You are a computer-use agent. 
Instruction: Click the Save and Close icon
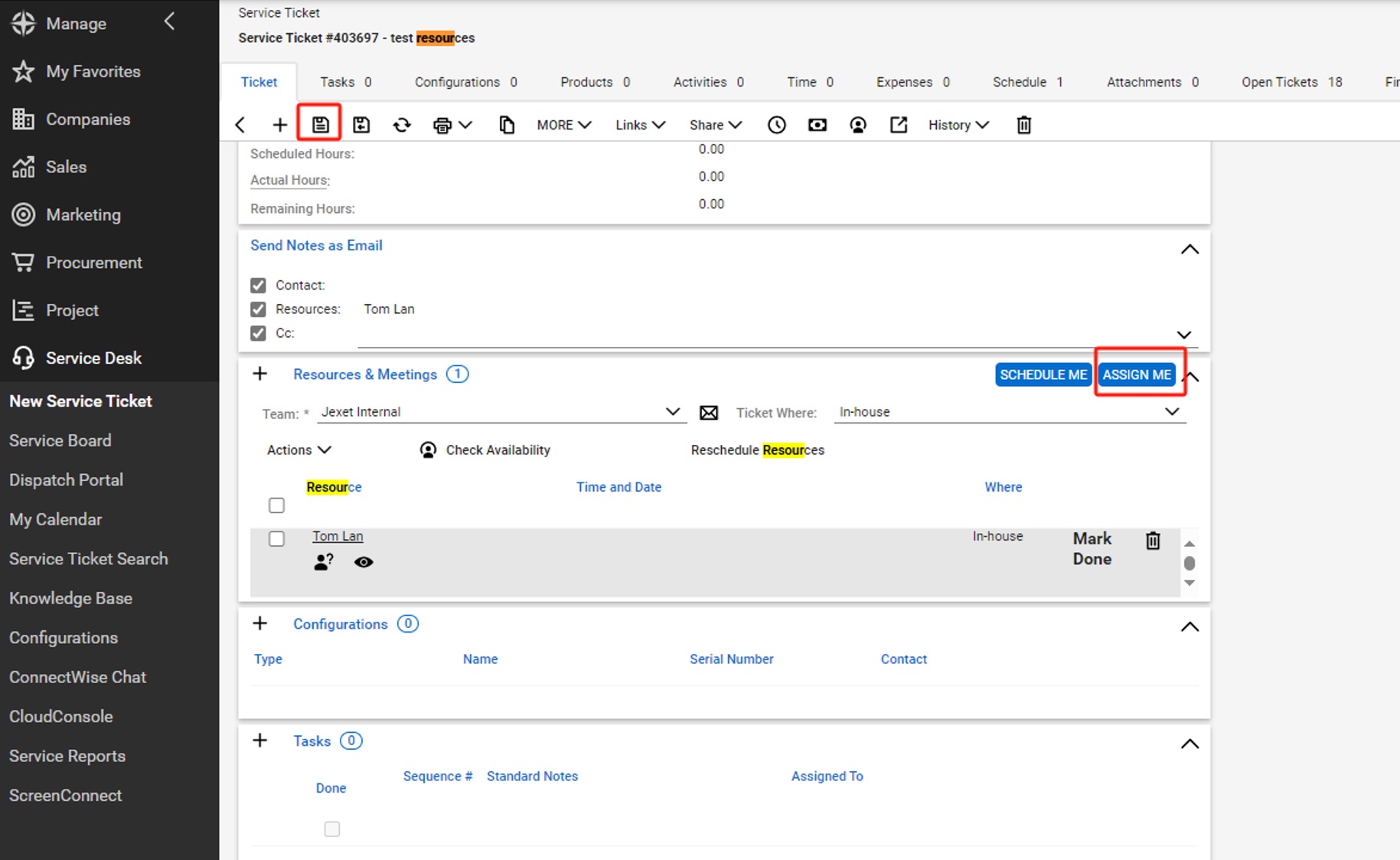click(361, 125)
